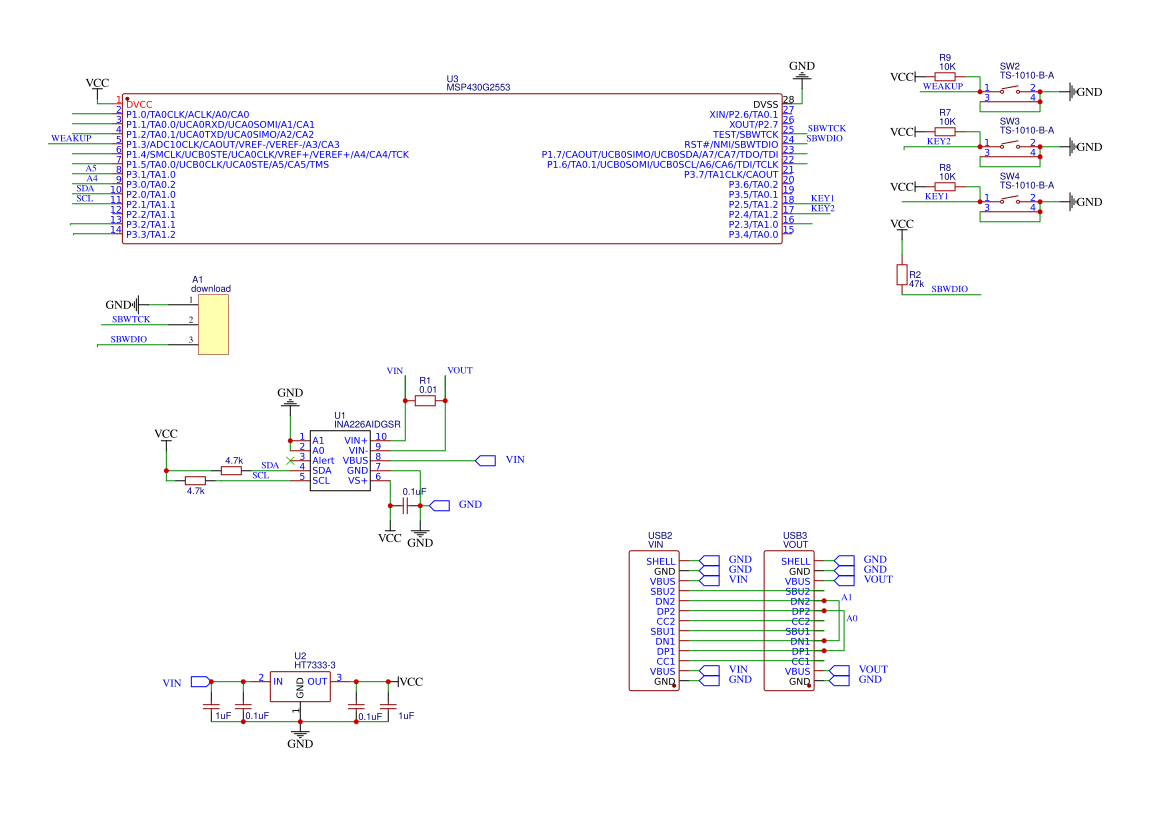
Task: Click the SBWDIO net label near R2
Action: tap(949, 289)
